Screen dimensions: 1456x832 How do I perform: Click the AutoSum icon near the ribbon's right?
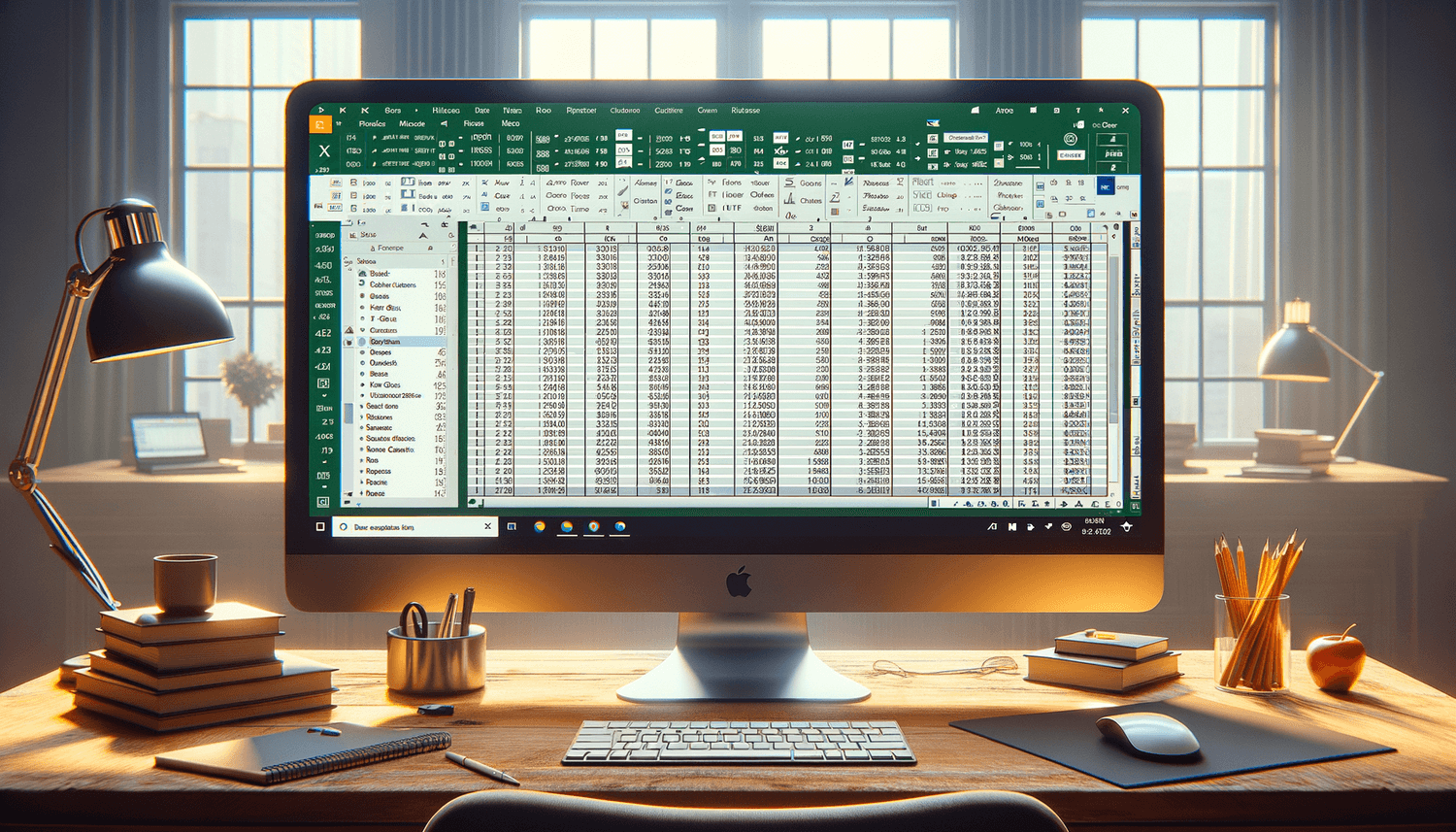click(791, 182)
